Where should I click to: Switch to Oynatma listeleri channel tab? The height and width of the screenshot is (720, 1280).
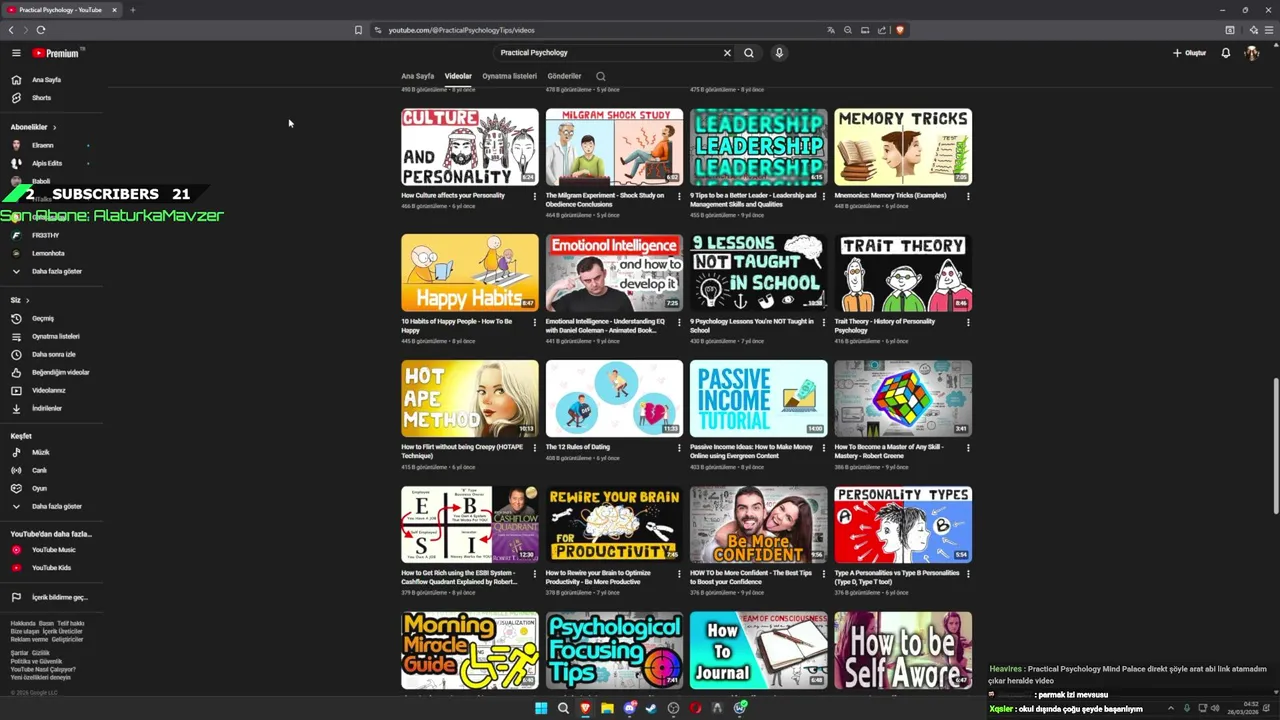[510, 76]
